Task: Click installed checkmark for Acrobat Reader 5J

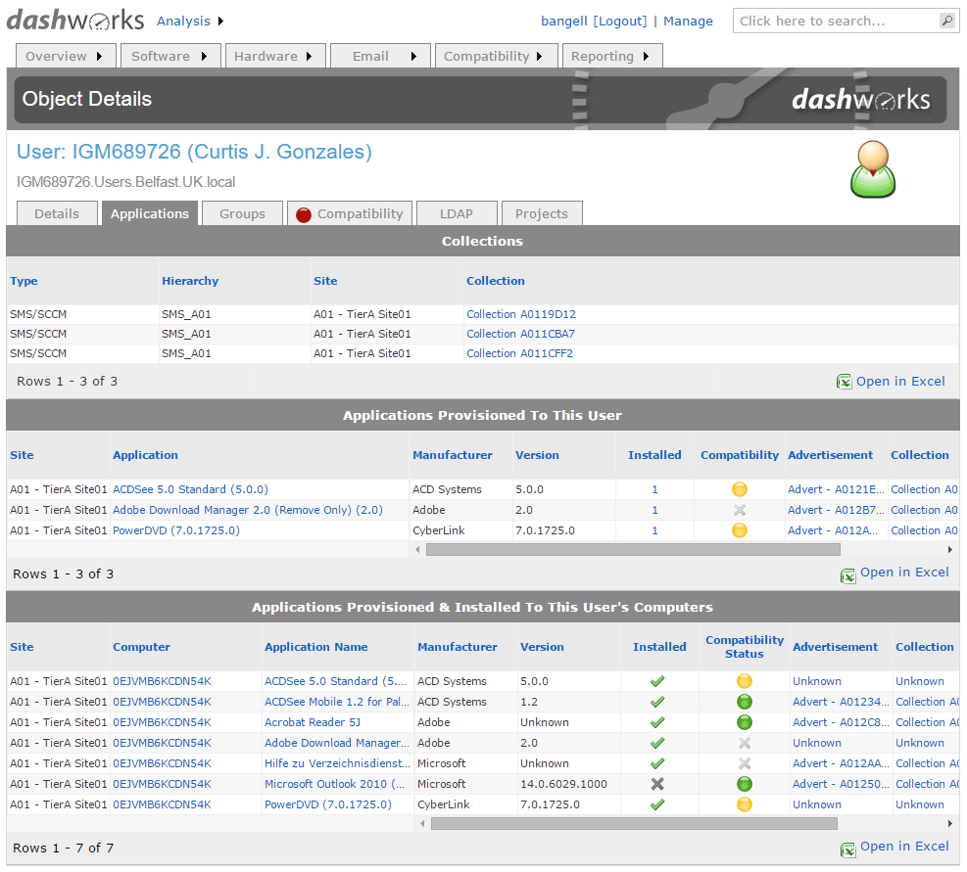Action: pos(657,722)
